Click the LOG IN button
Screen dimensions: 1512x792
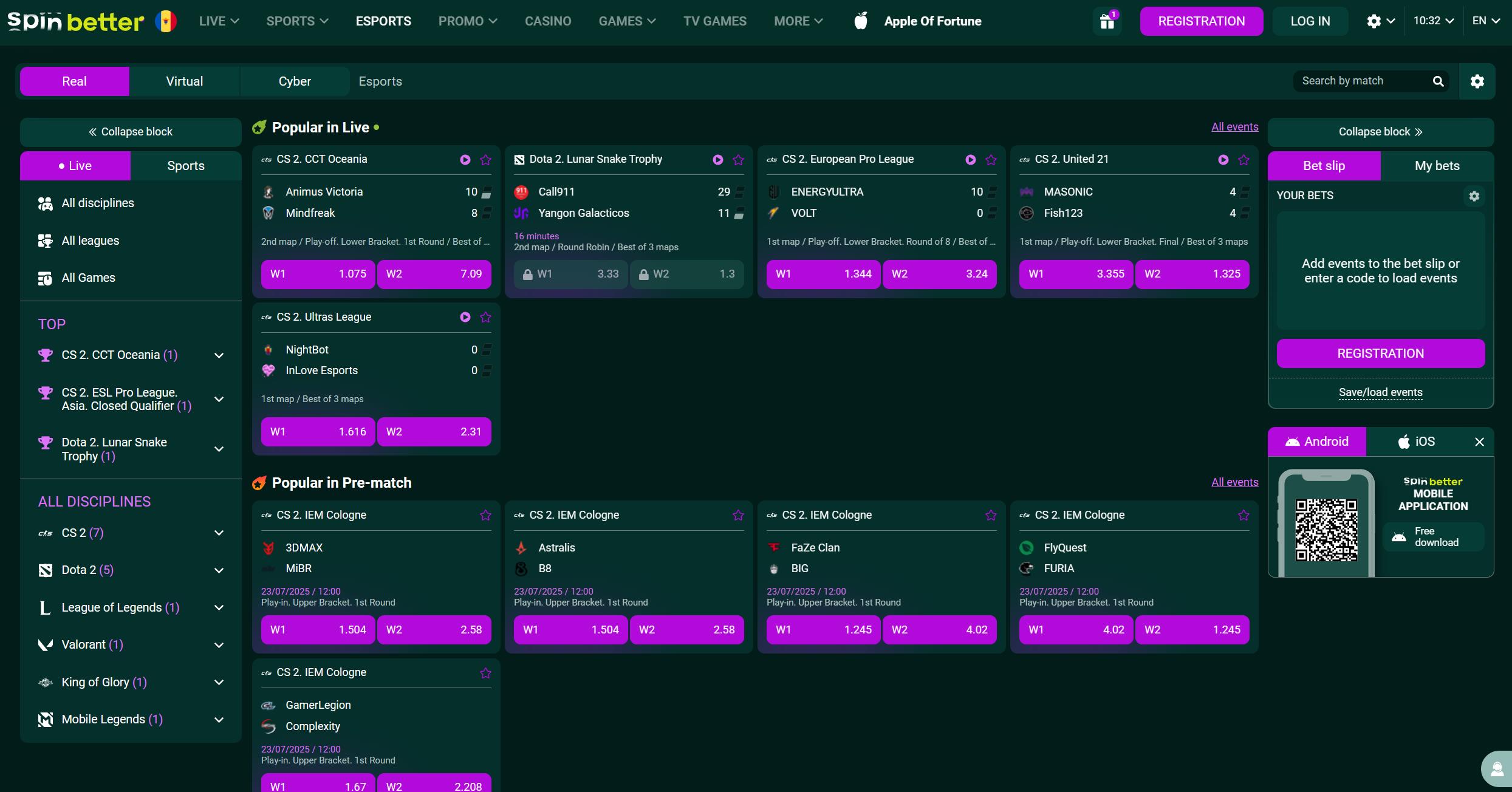[1310, 21]
